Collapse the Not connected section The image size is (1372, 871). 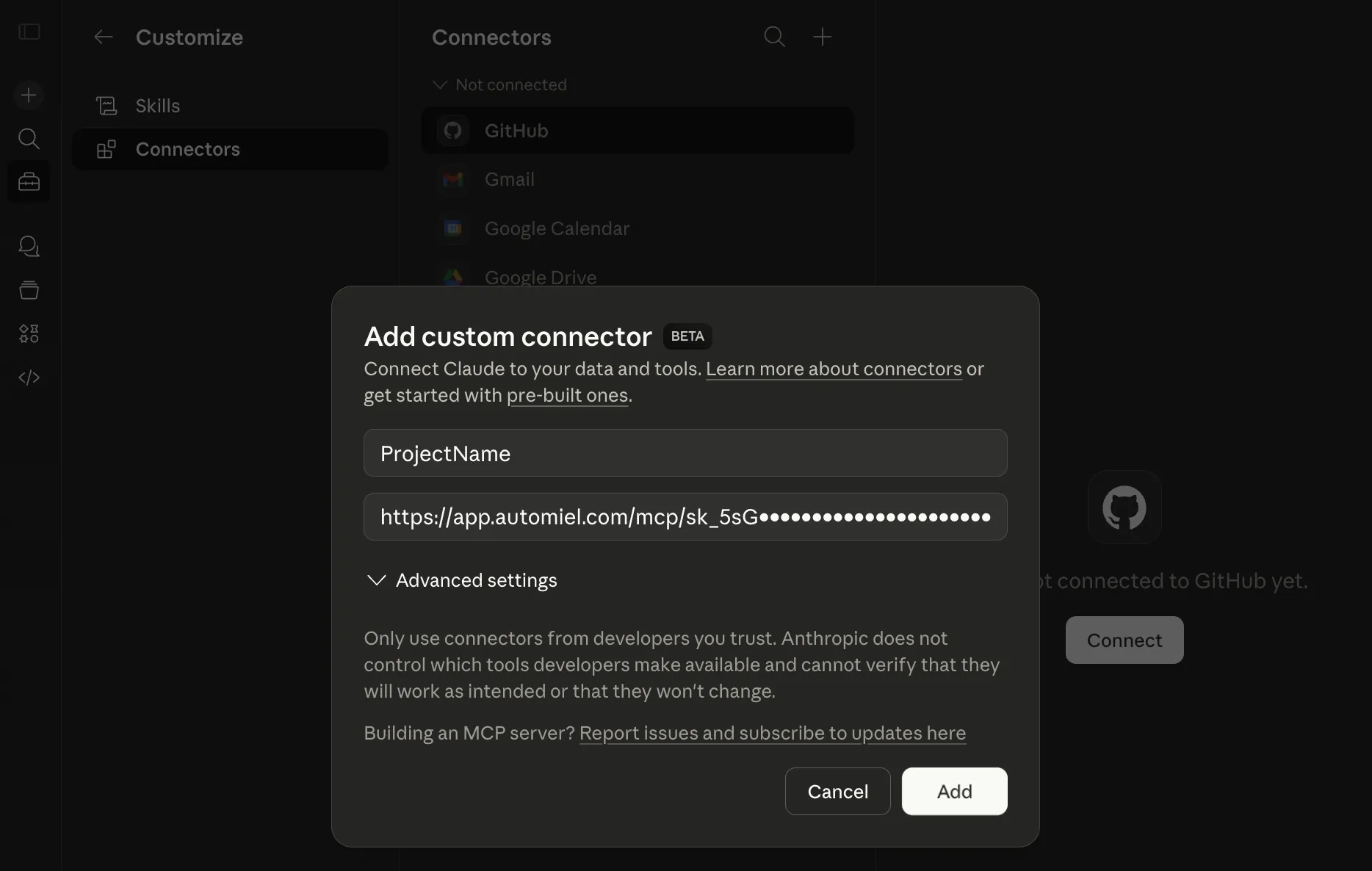click(440, 84)
